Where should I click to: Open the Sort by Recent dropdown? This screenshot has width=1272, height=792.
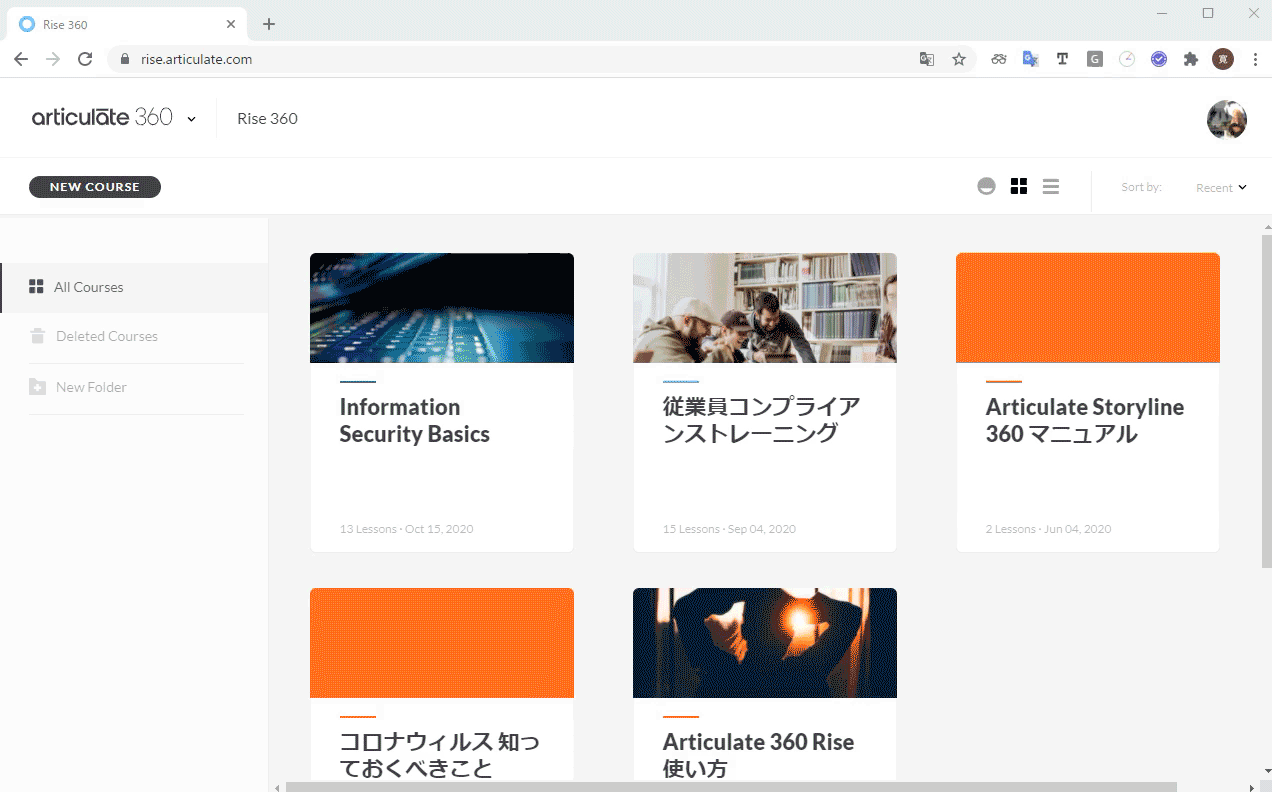point(1221,187)
